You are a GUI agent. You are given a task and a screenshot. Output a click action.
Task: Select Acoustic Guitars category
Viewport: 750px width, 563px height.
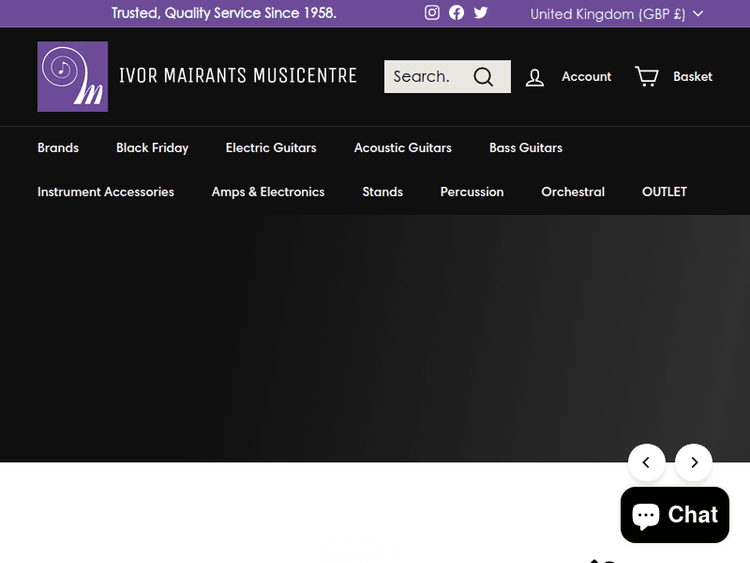(x=402, y=148)
